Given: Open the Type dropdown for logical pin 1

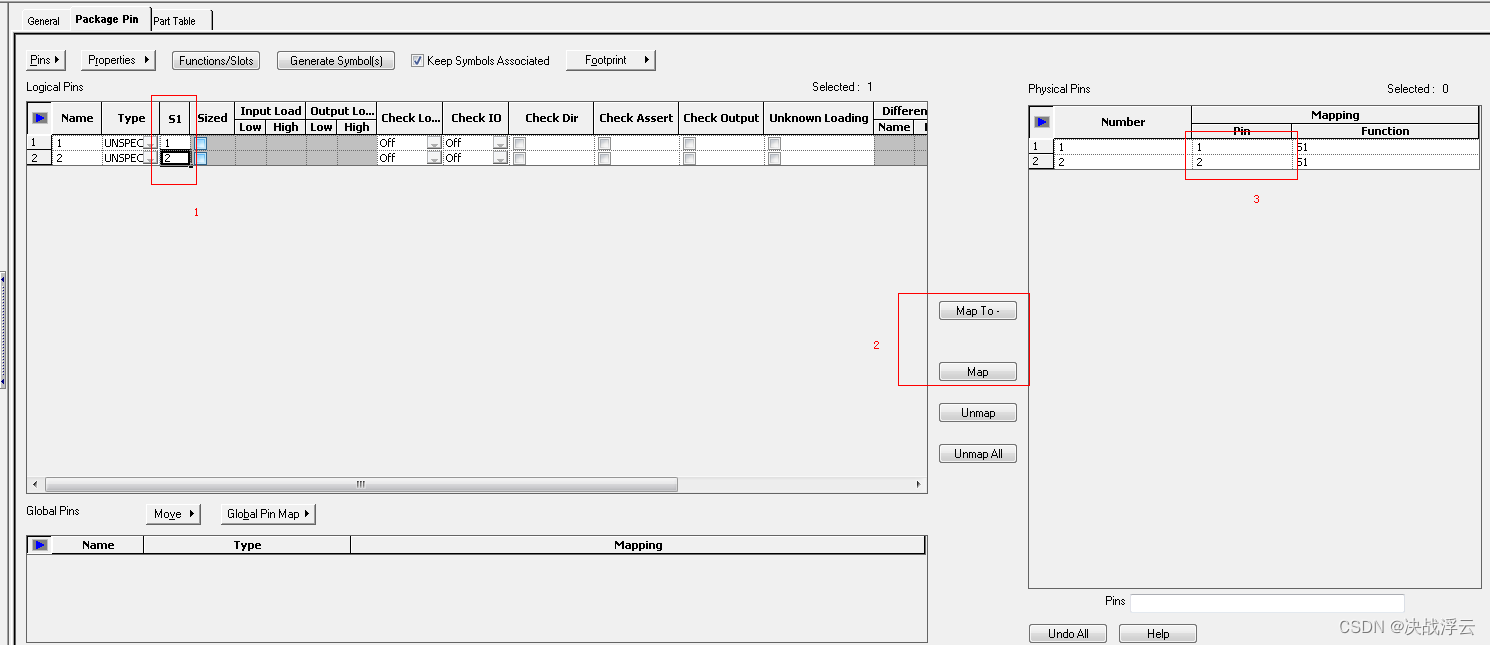Looking at the screenshot, I should coord(148,142).
